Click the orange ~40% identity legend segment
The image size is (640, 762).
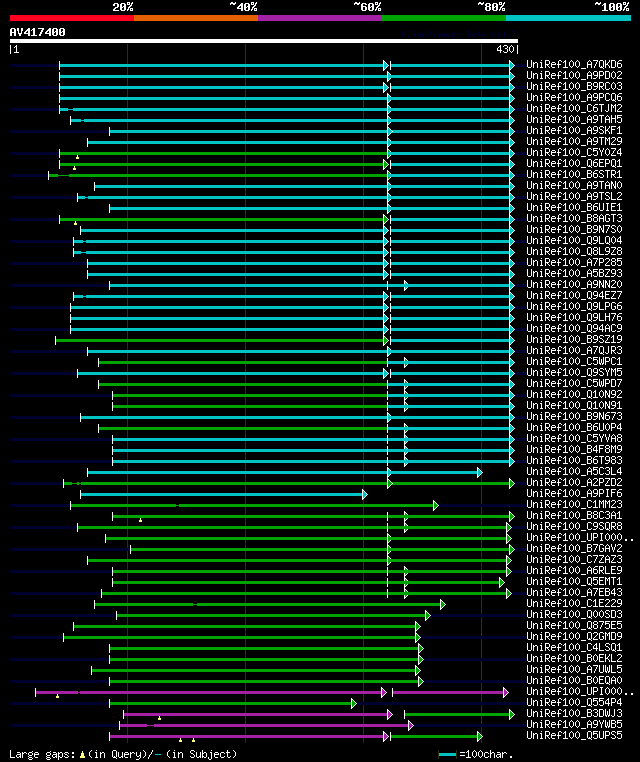coord(196,18)
